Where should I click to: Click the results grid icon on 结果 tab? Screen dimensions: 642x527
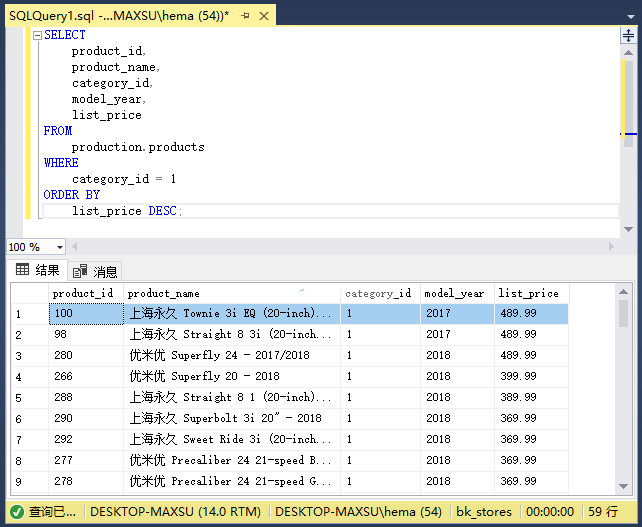pyautogui.click(x=22, y=269)
